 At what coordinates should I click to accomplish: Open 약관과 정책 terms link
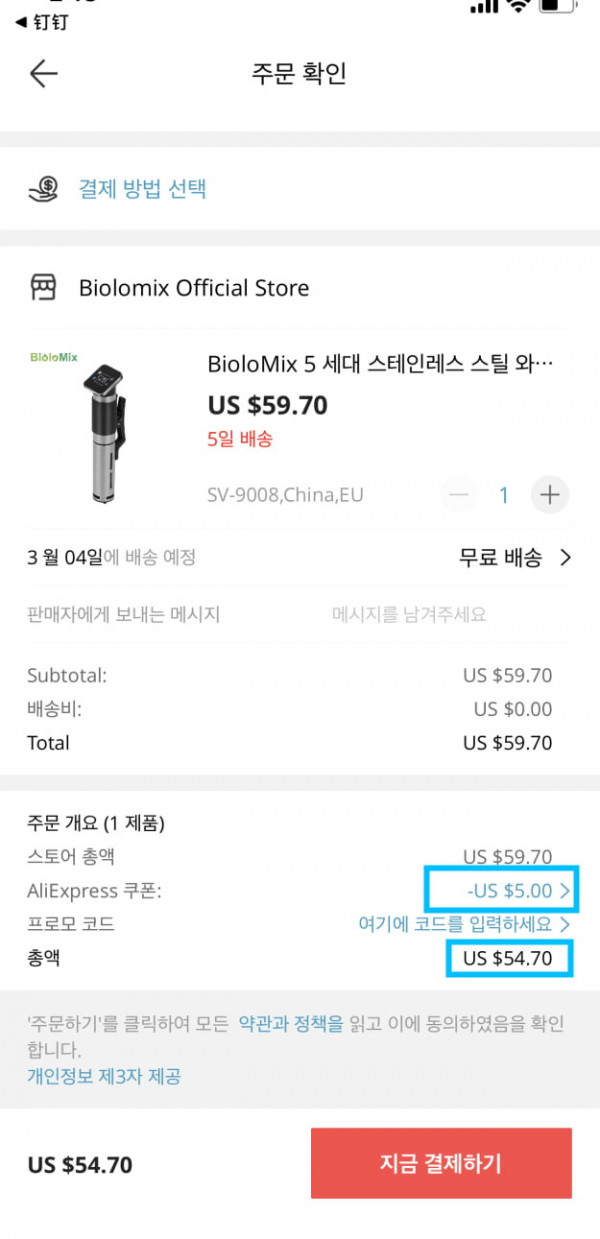pyautogui.click(x=290, y=1024)
